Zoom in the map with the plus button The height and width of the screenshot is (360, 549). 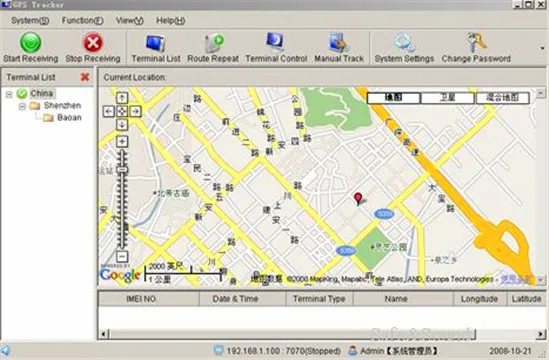point(122,141)
